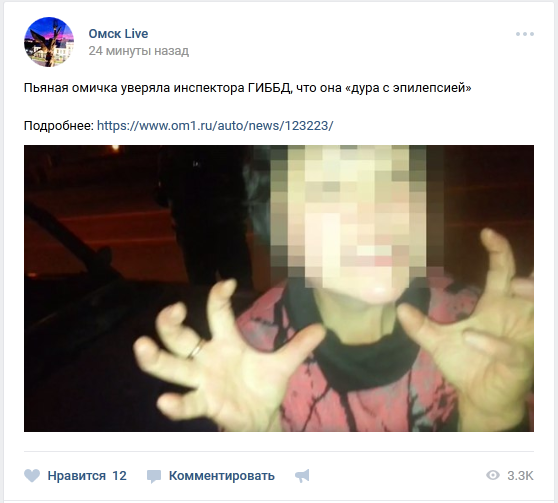Like the post with the heart icon
Viewport: 558px width, 503px height.
point(32,476)
